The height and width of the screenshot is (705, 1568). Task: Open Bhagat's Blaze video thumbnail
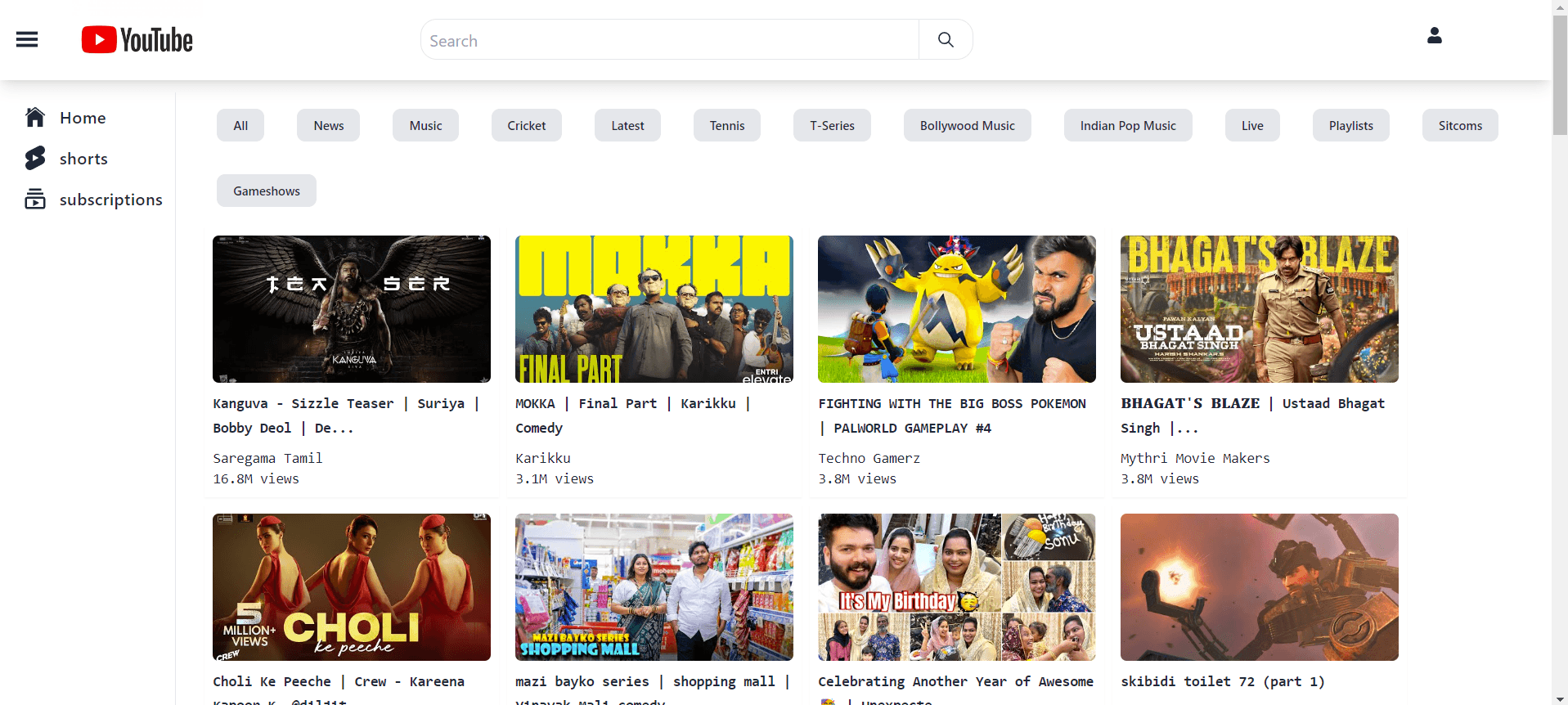click(1259, 309)
